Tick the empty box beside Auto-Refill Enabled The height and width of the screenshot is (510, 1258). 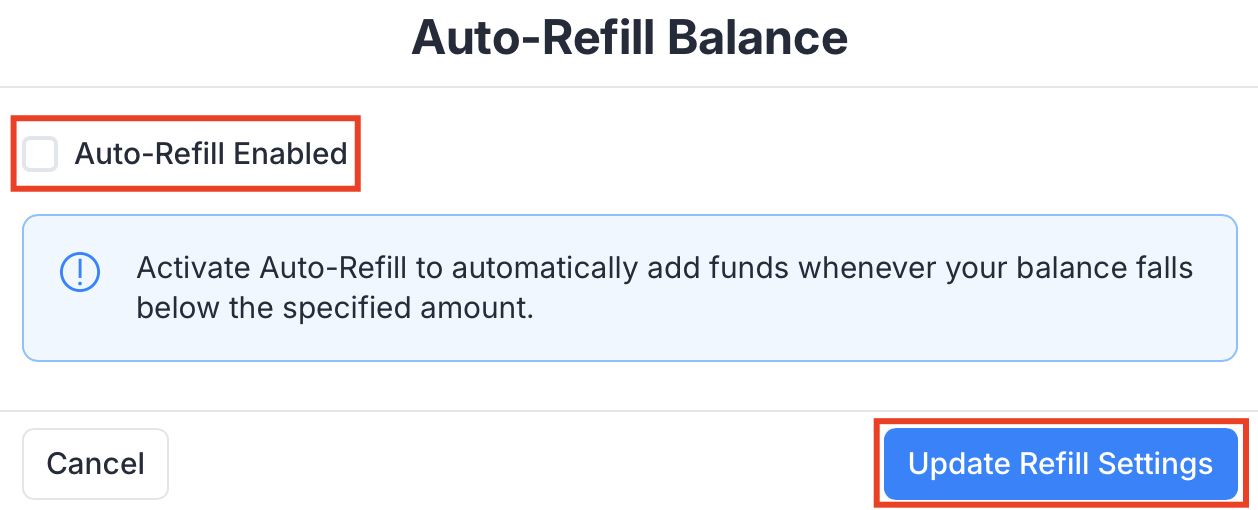click(40, 154)
